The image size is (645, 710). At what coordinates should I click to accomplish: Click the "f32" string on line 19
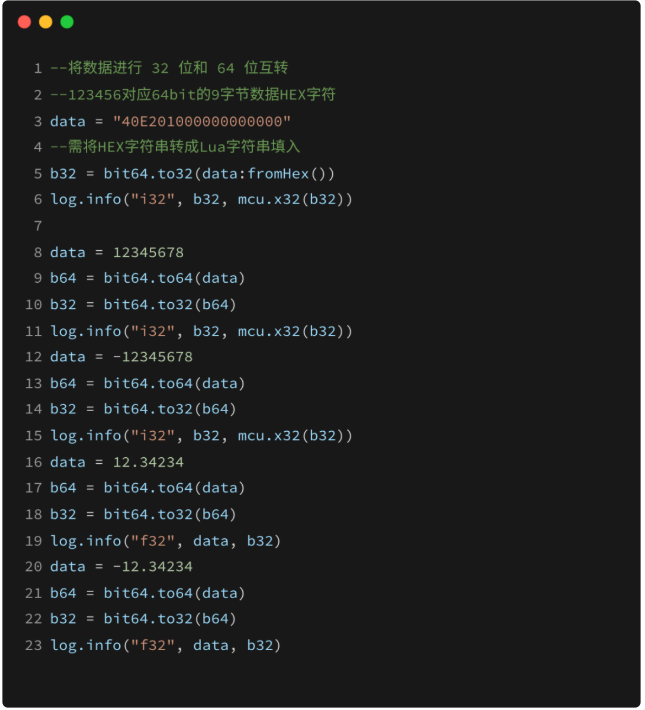153,541
